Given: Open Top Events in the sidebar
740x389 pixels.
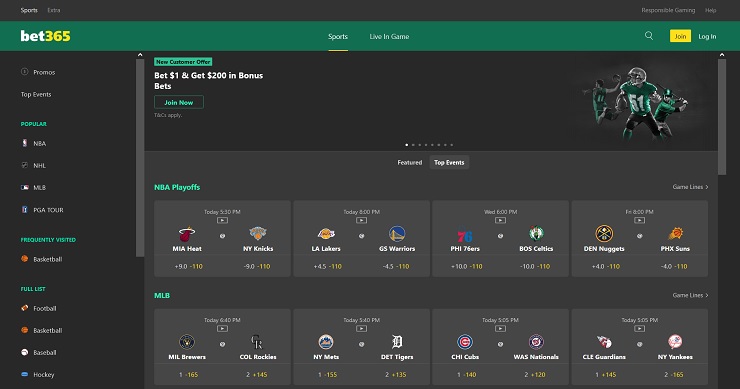Looking at the screenshot, I should [x=36, y=94].
